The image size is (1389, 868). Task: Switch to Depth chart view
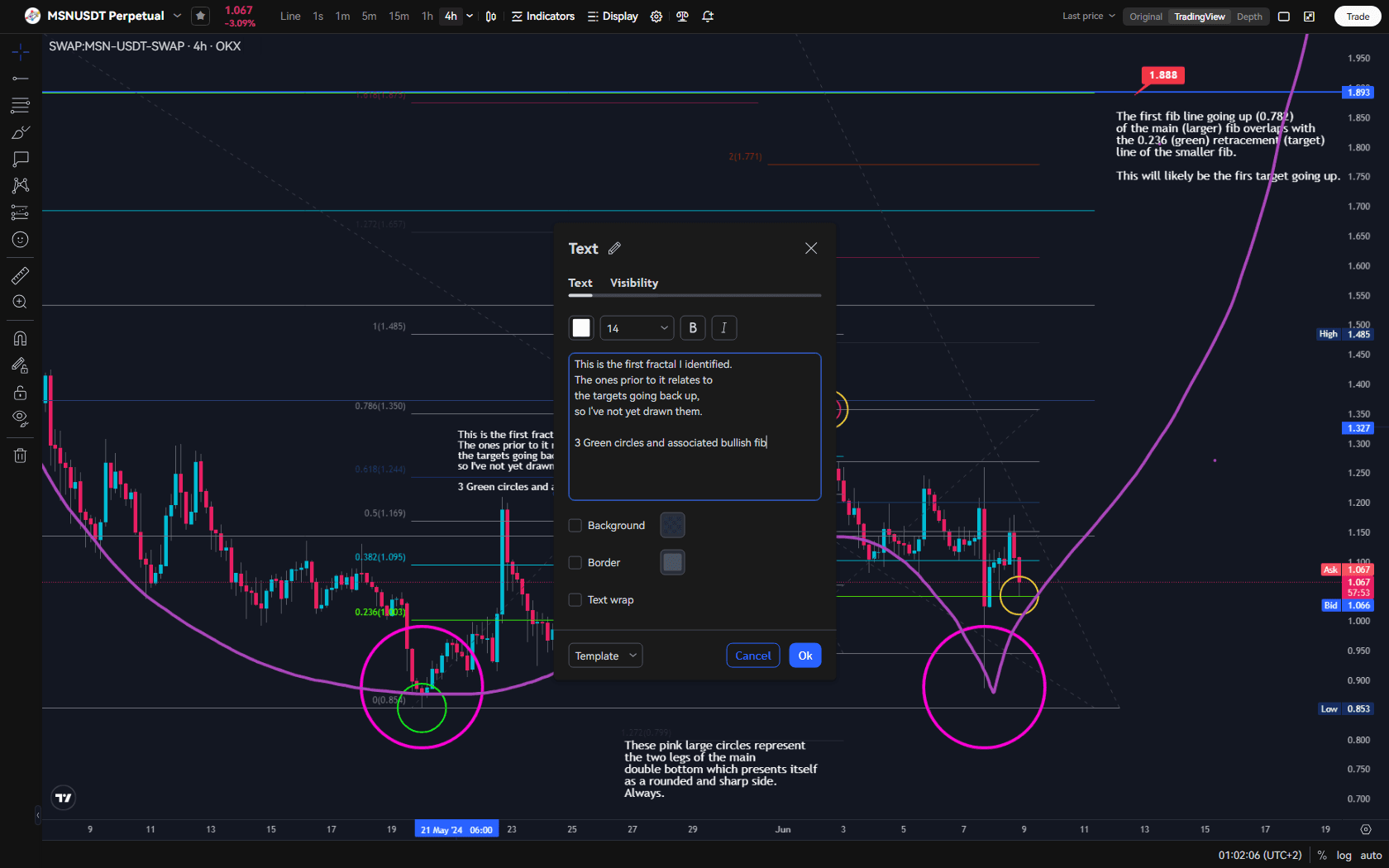[1249, 17]
